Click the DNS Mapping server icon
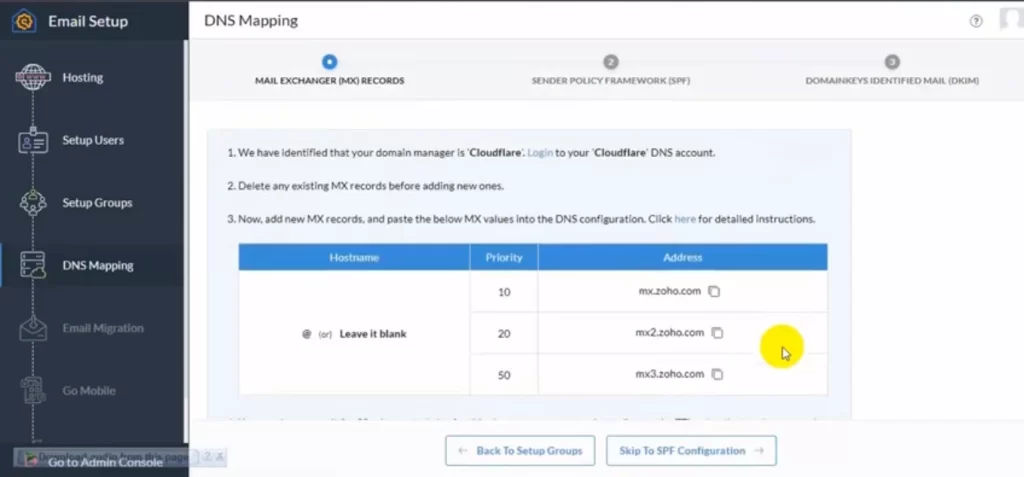Screen dimensions: 1024x477 (x=33, y=266)
